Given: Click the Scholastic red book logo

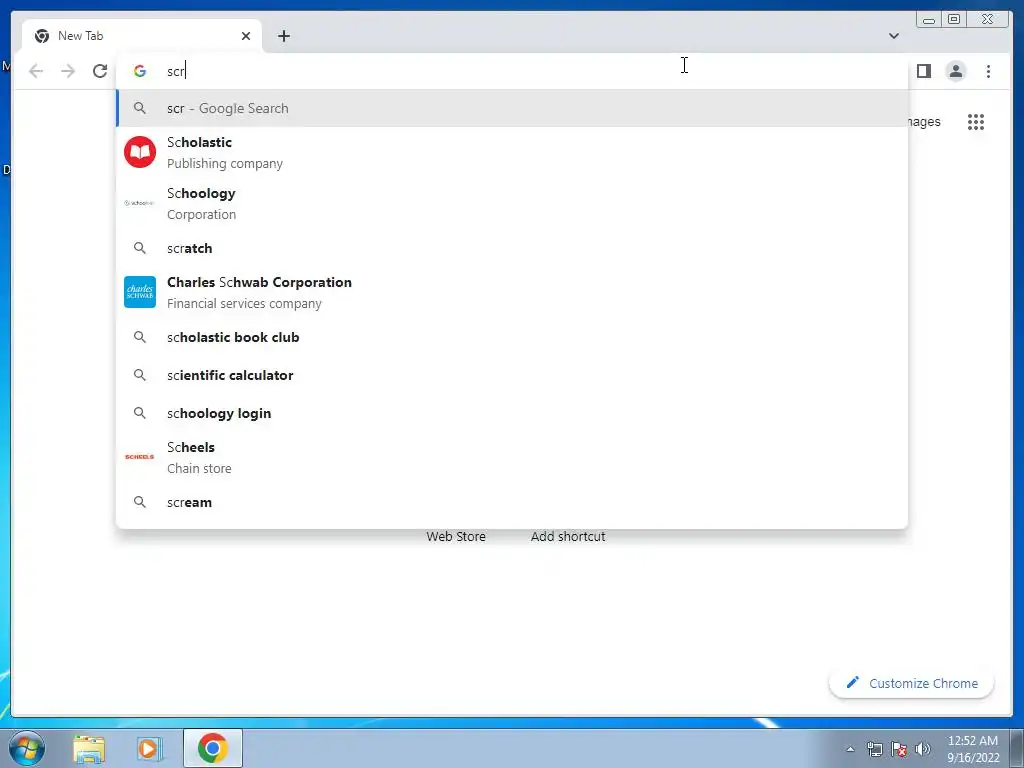Looking at the screenshot, I should (x=140, y=152).
